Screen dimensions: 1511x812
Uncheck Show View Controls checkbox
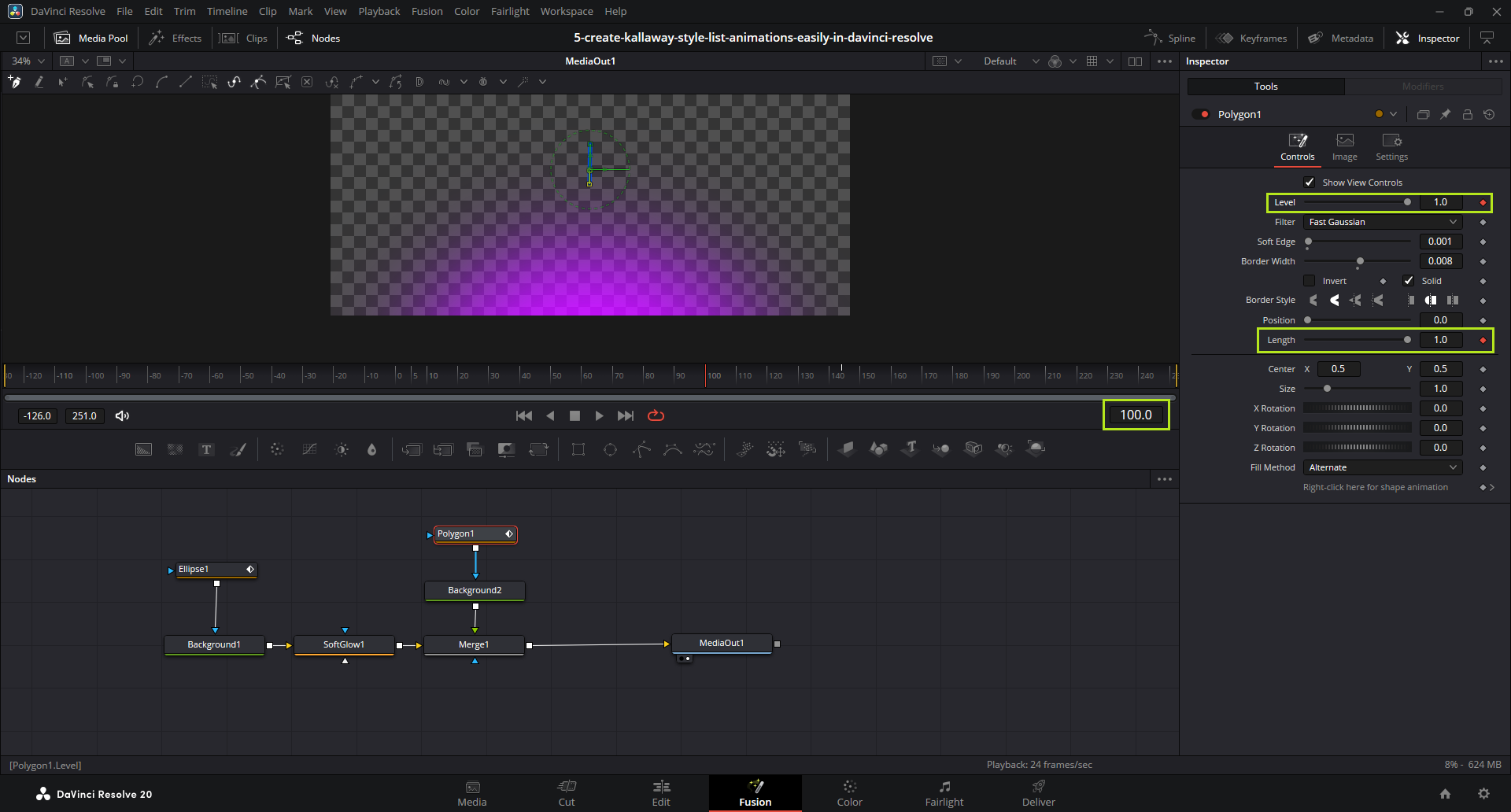(x=1310, y=183)
